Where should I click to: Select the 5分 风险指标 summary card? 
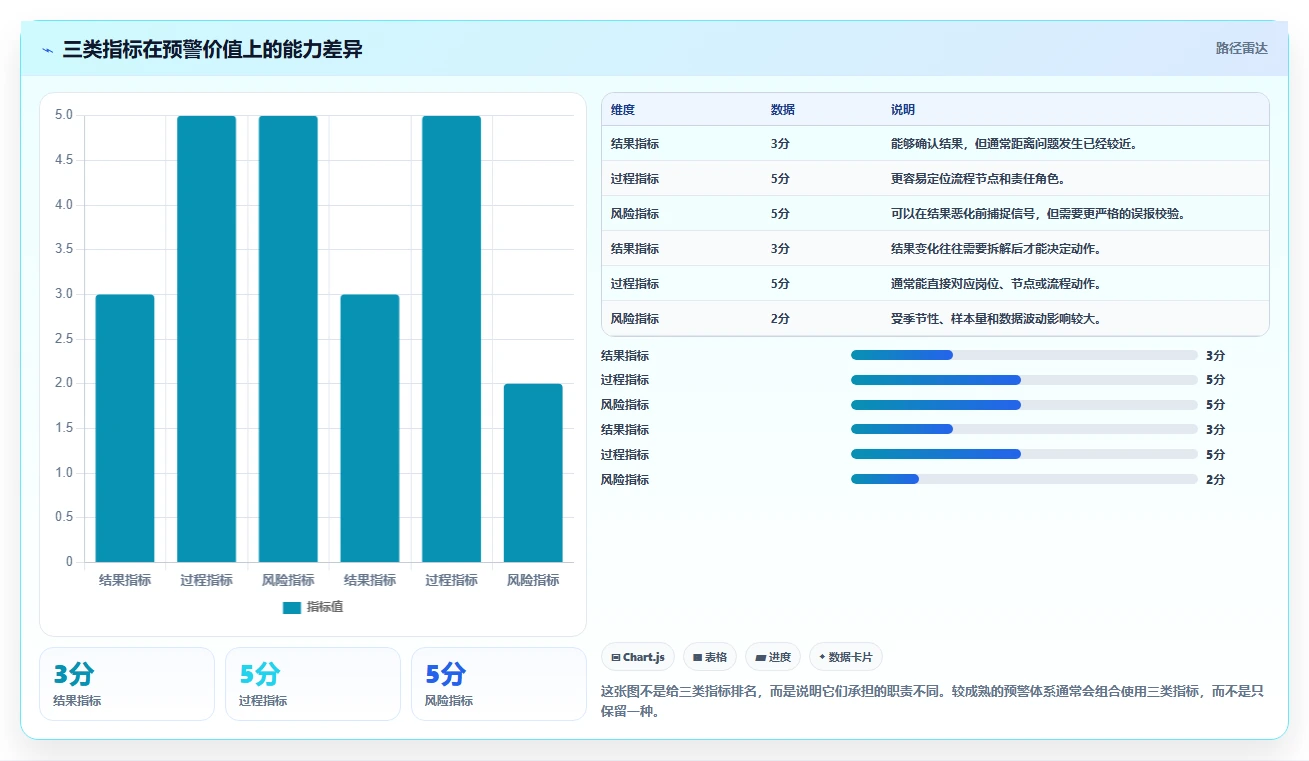(499, 684)
